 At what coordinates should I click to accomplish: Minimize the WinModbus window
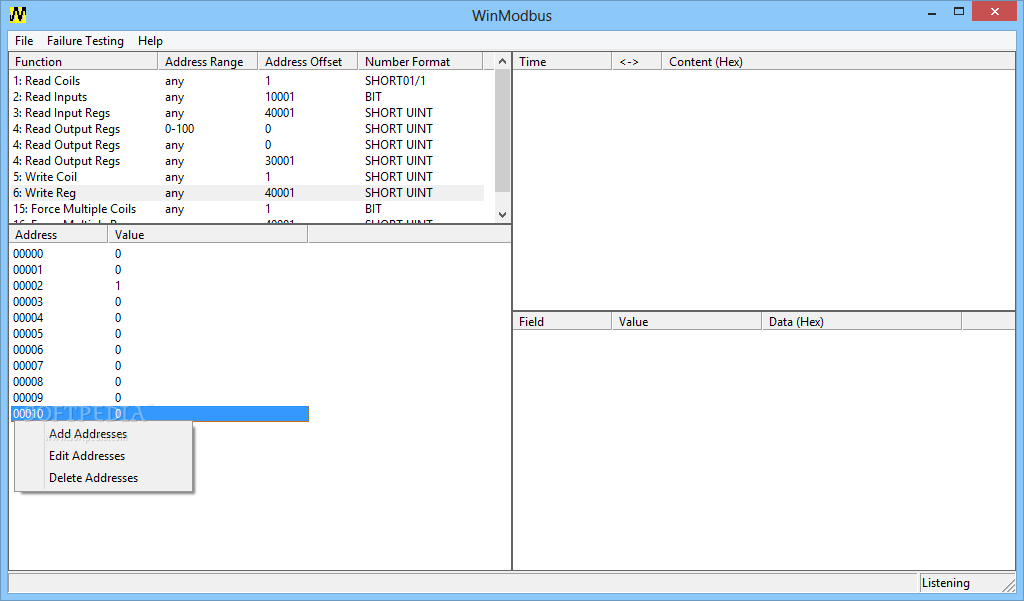[932, 12]
